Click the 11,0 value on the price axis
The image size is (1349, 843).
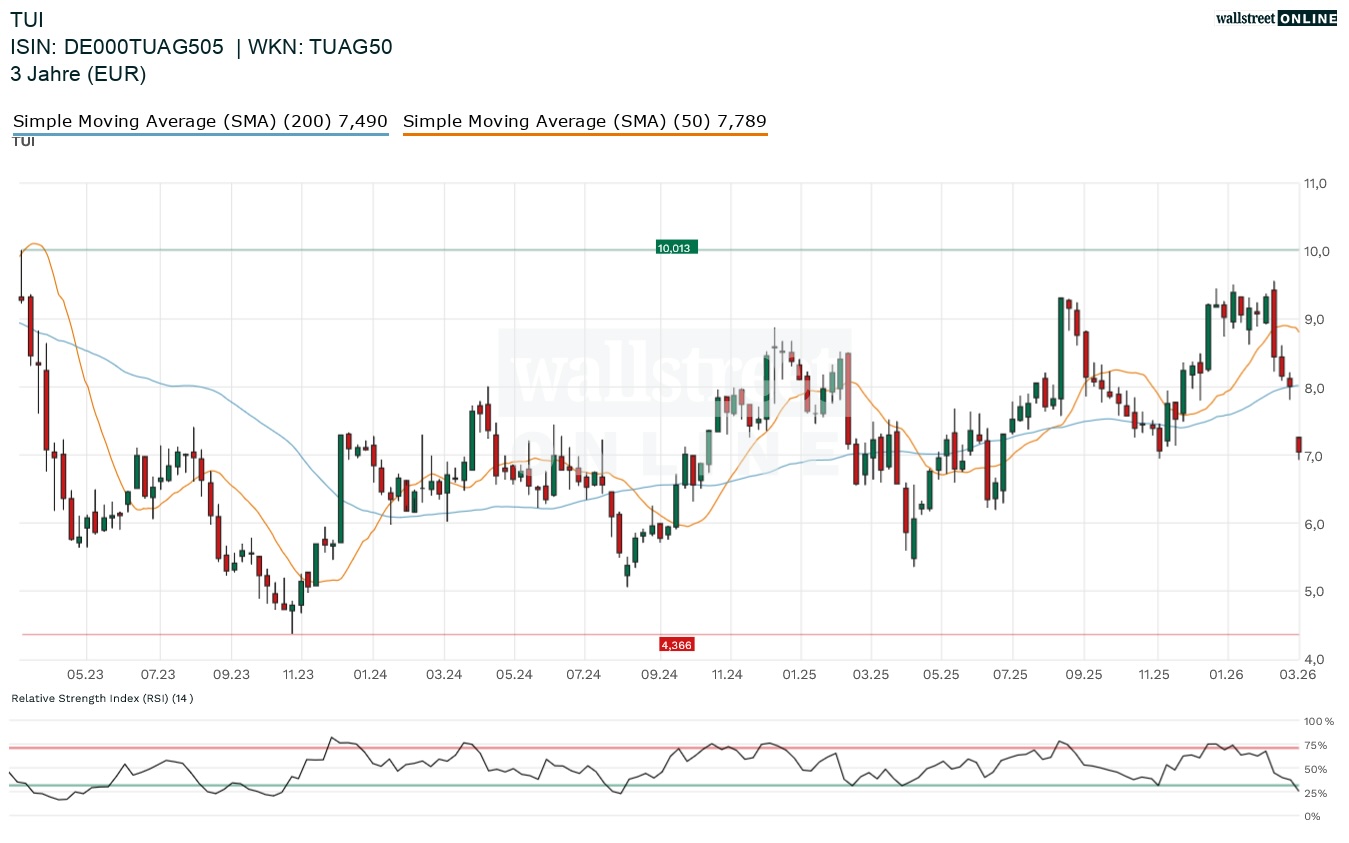point(1314,184)
